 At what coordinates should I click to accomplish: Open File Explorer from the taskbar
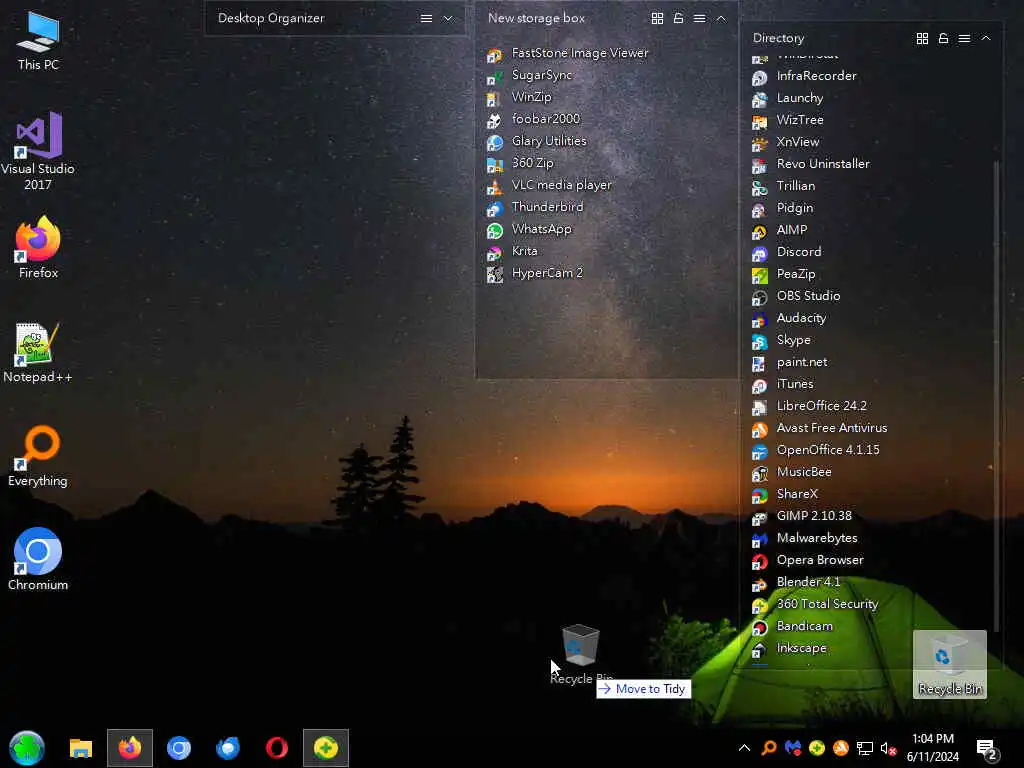click(81, 748)
